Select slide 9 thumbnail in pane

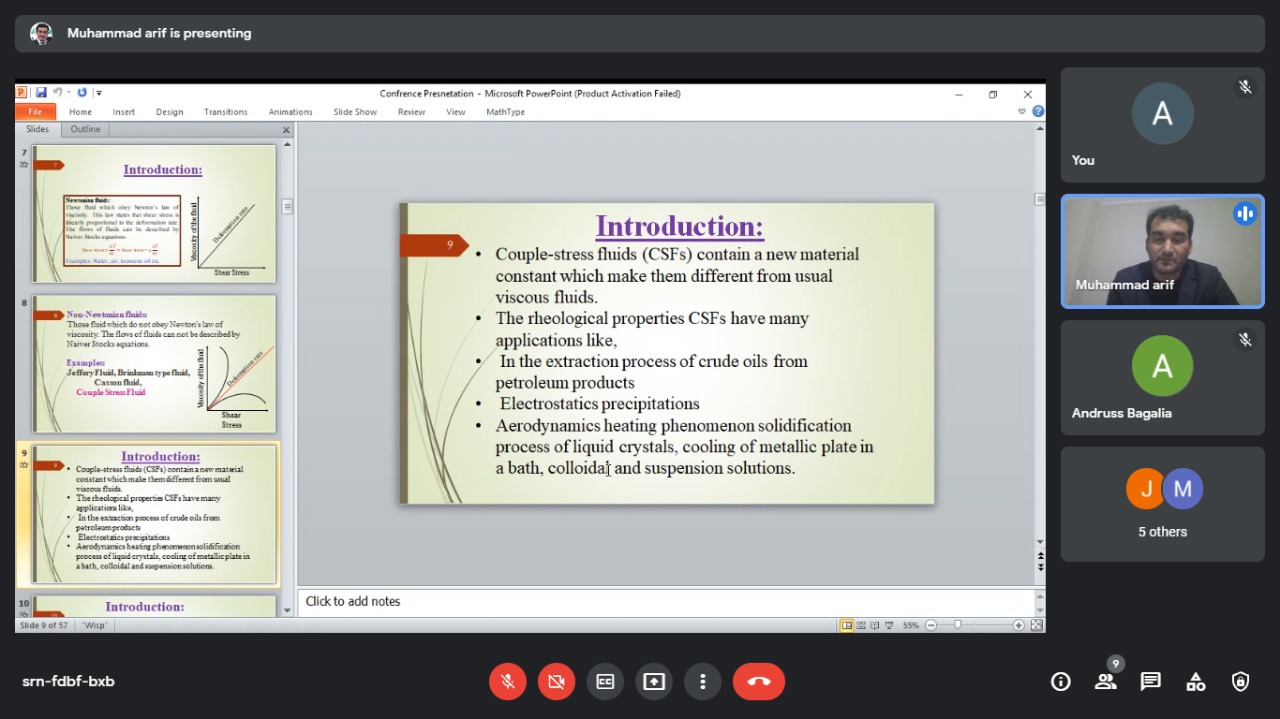click(154, 514)
